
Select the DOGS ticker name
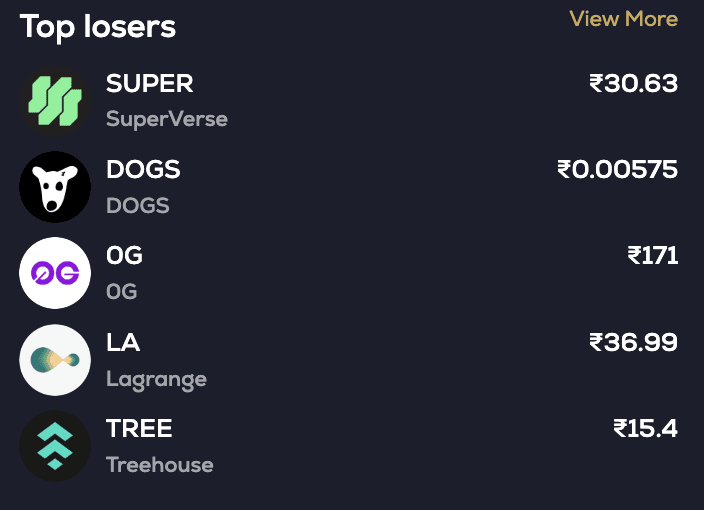(x=143, y=170)
